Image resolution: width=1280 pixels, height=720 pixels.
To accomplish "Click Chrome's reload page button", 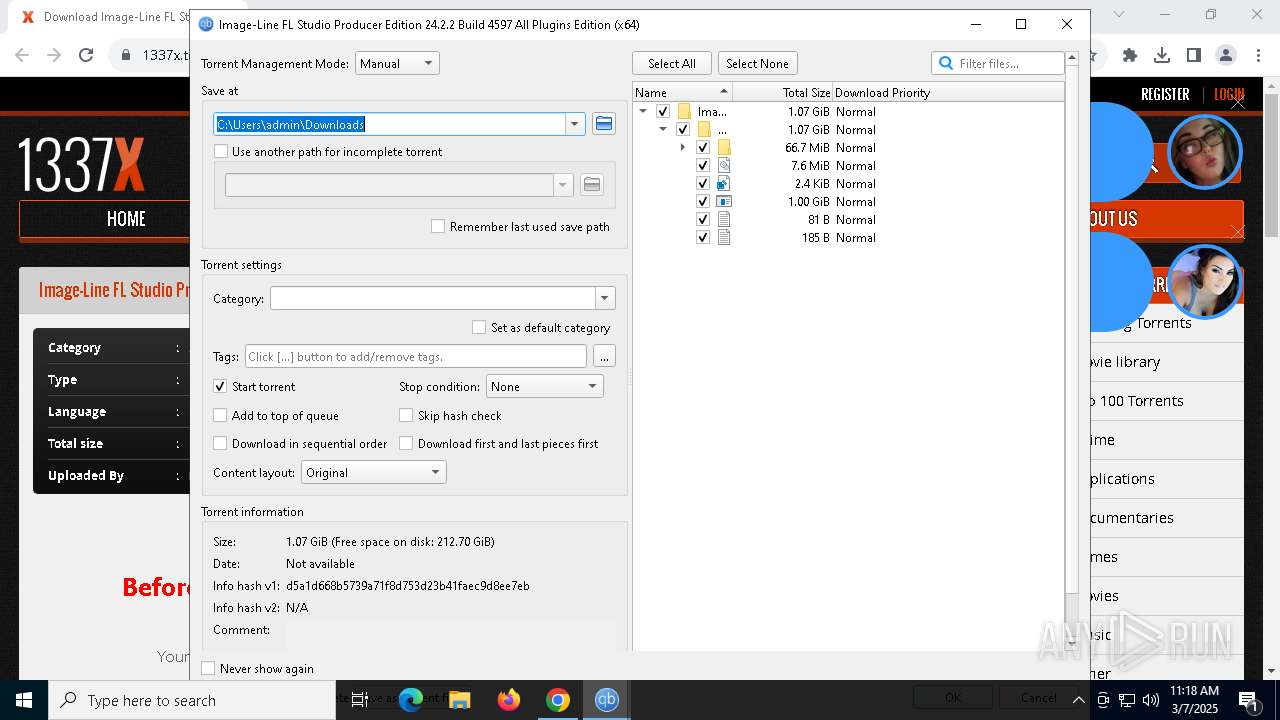I will click(86, 55).
